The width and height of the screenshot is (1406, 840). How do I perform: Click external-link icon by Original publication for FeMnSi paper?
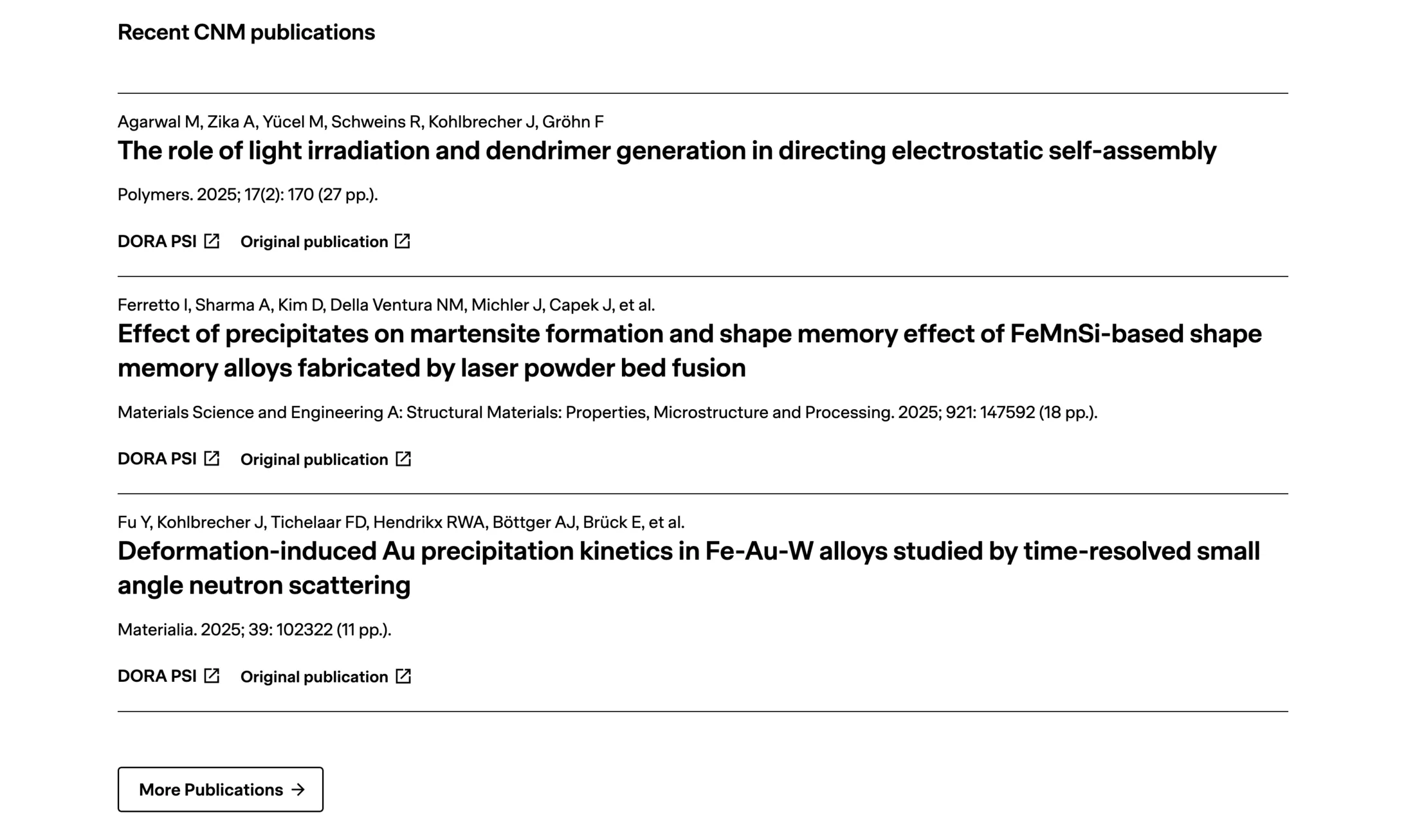tap(403, 459)
